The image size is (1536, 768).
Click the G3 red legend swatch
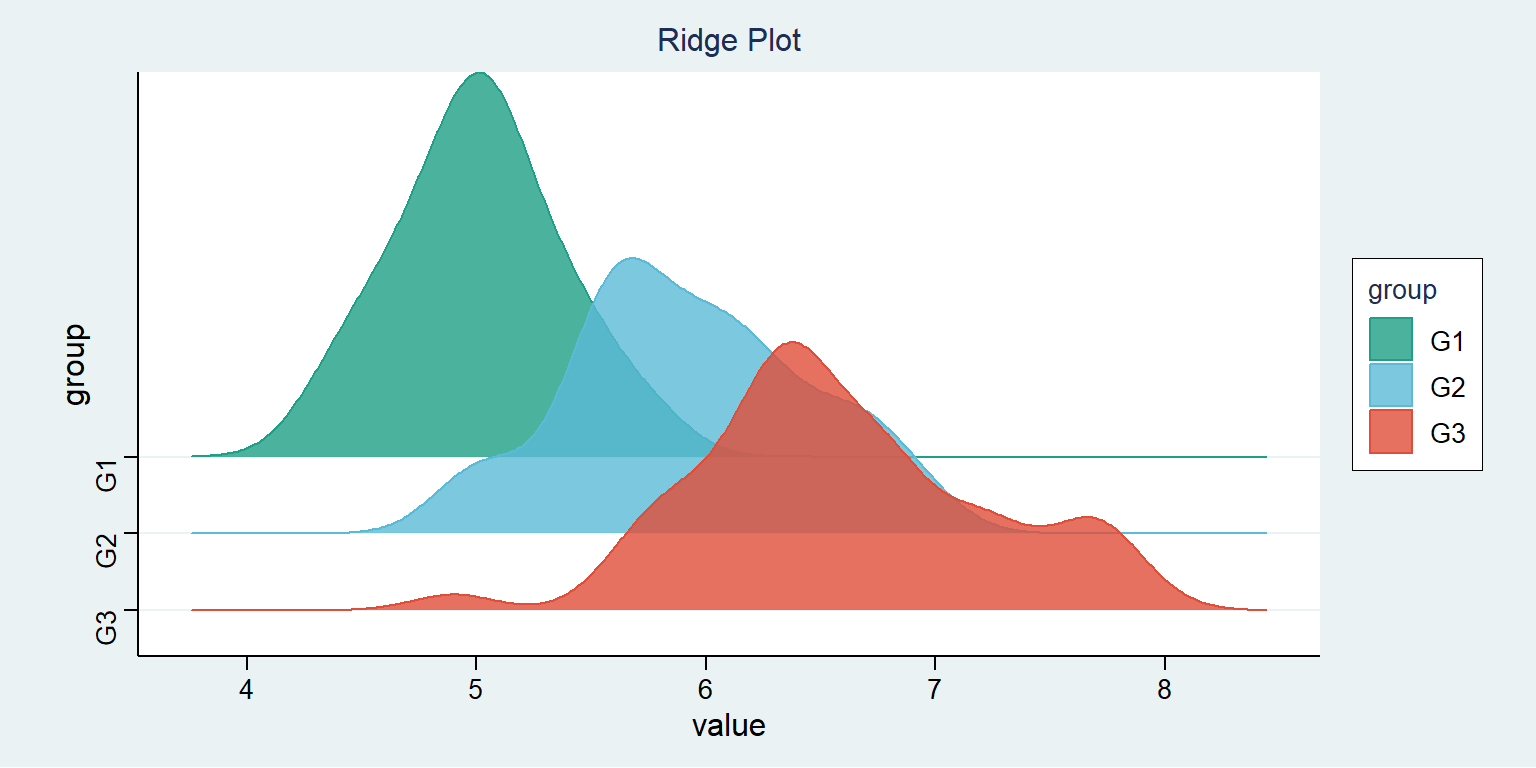(1391, 431)
